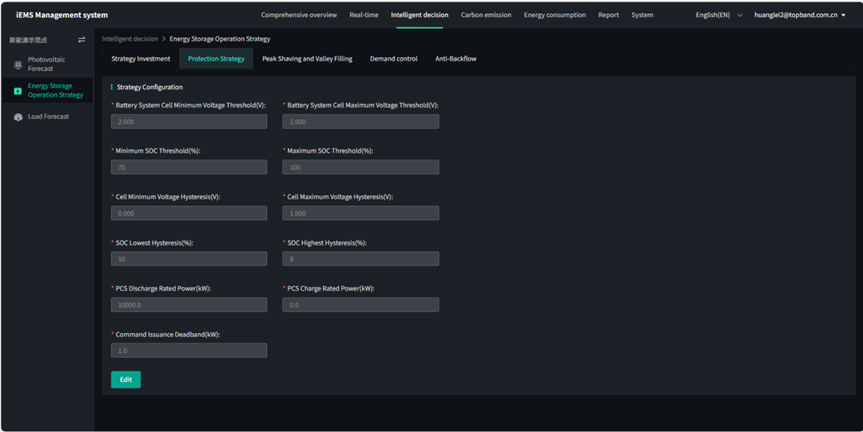
Task: Click Maximum SOC Threshold field
Action: click(x=361, y=167)
